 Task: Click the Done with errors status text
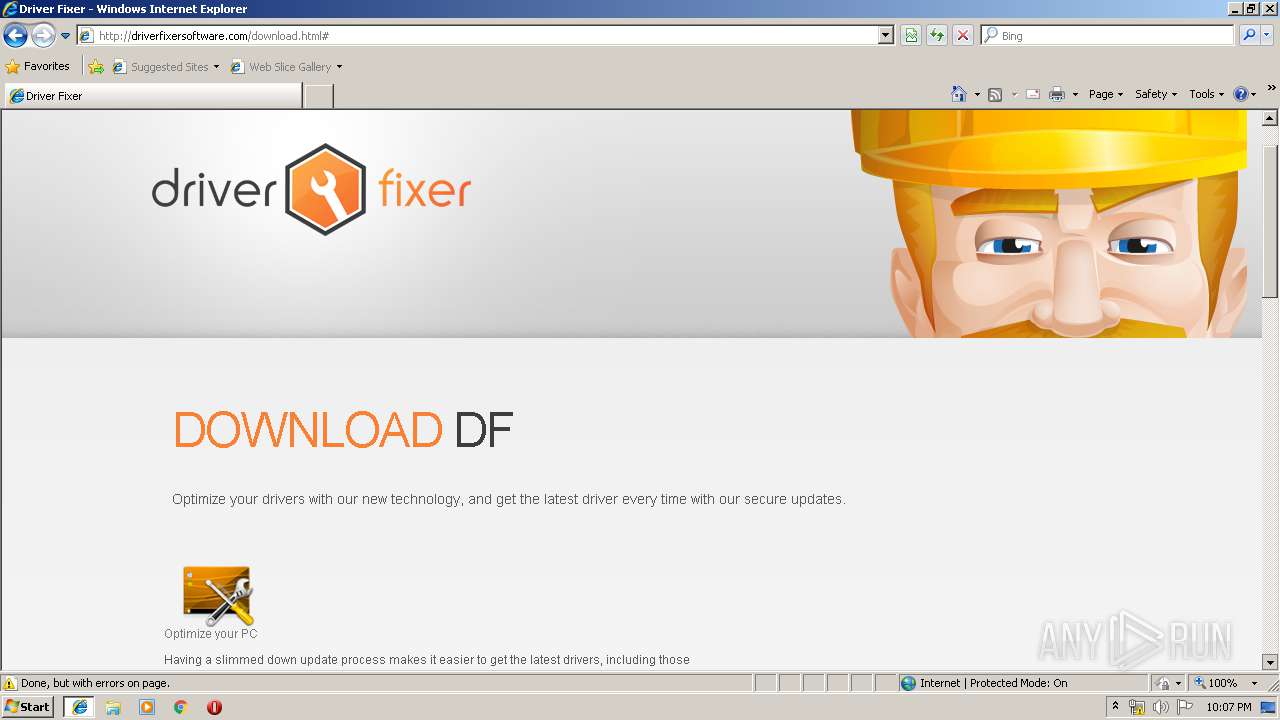click(95, 684)
